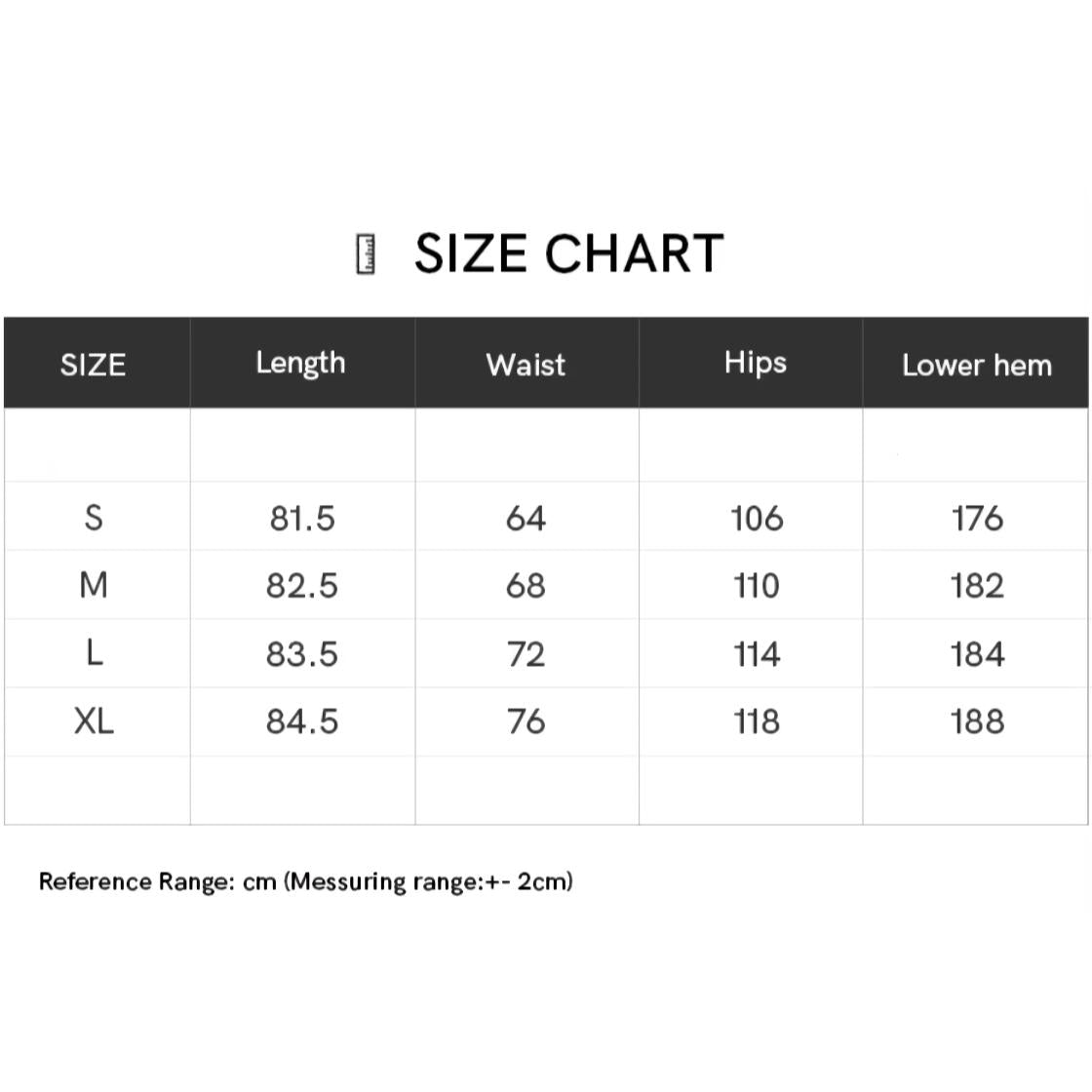
Task: Click the lower hem value 182
Action: click(977, 586)
